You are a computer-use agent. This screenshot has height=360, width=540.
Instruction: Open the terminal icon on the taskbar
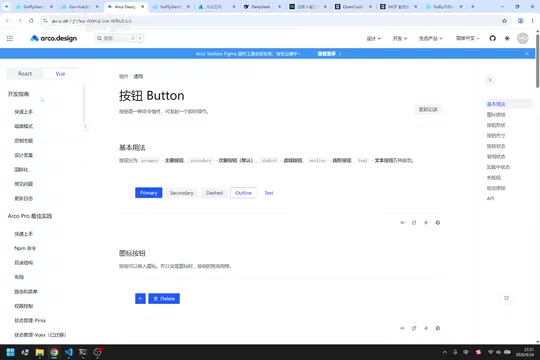(83, 352)
